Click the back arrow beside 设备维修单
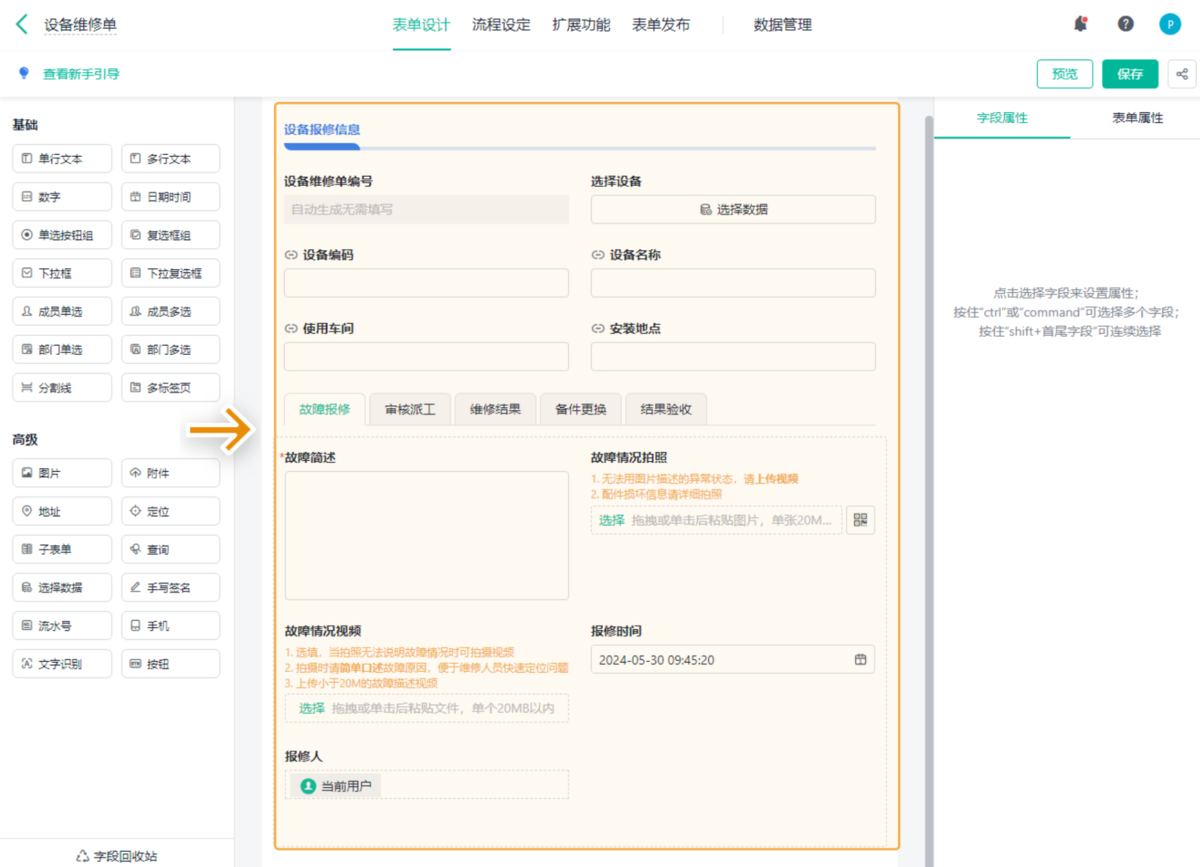Viewport: 1200px width, 867px height. [22, 24]
